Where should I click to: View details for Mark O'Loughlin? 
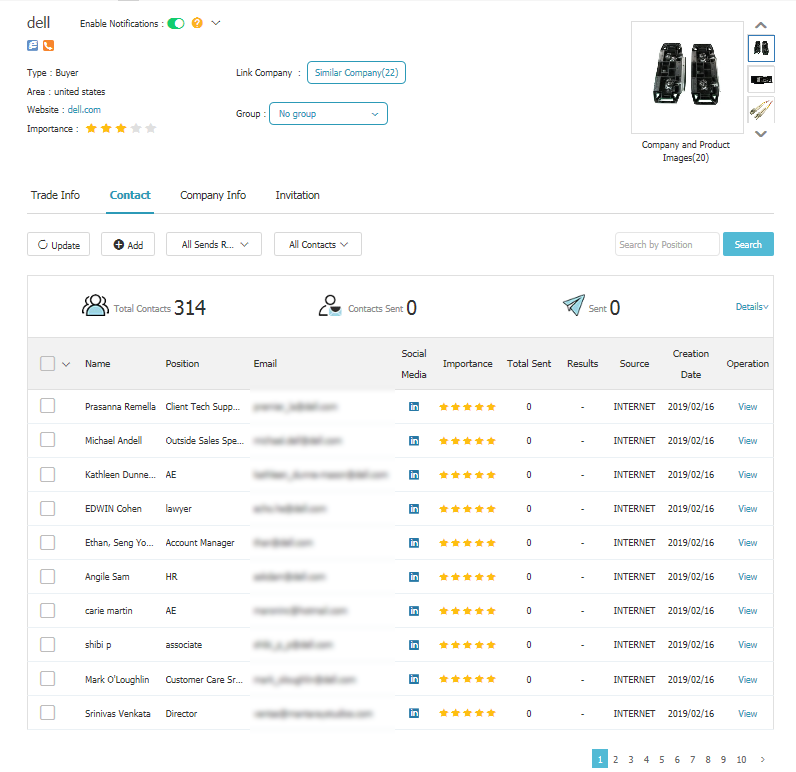pos(747,679)
